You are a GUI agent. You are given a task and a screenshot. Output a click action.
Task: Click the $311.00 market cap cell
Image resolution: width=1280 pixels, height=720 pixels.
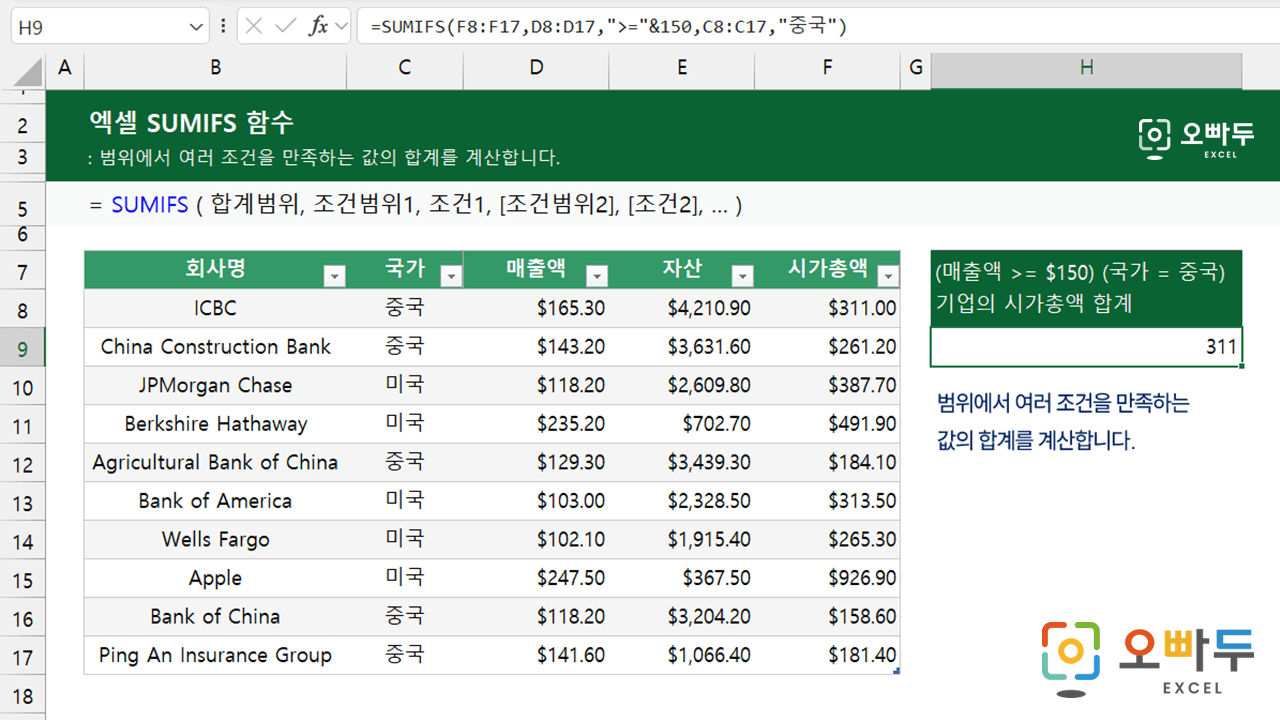(827, 308)
